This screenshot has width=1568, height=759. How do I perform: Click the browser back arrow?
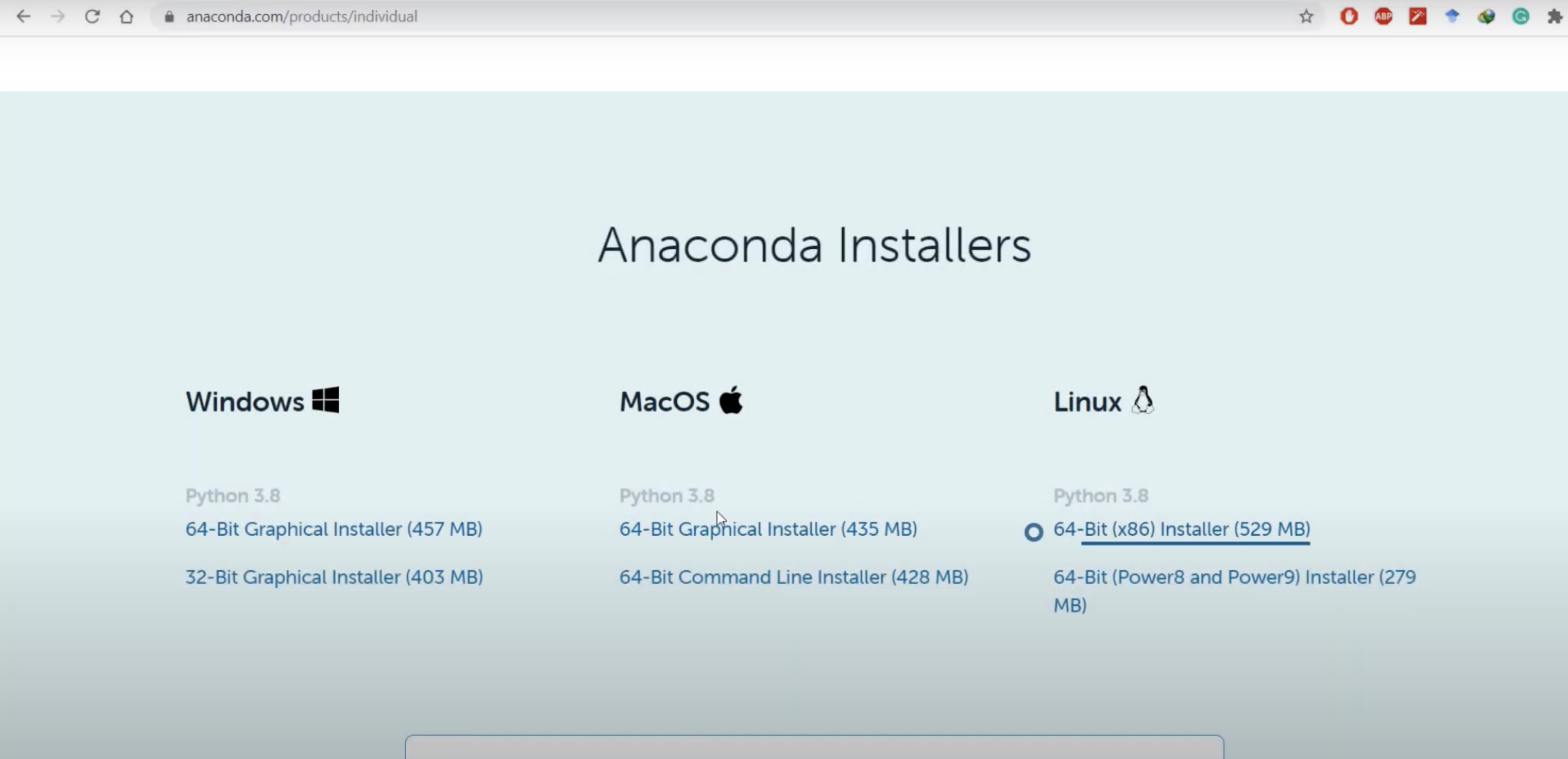pyautogui.click(x=23, y=16)
